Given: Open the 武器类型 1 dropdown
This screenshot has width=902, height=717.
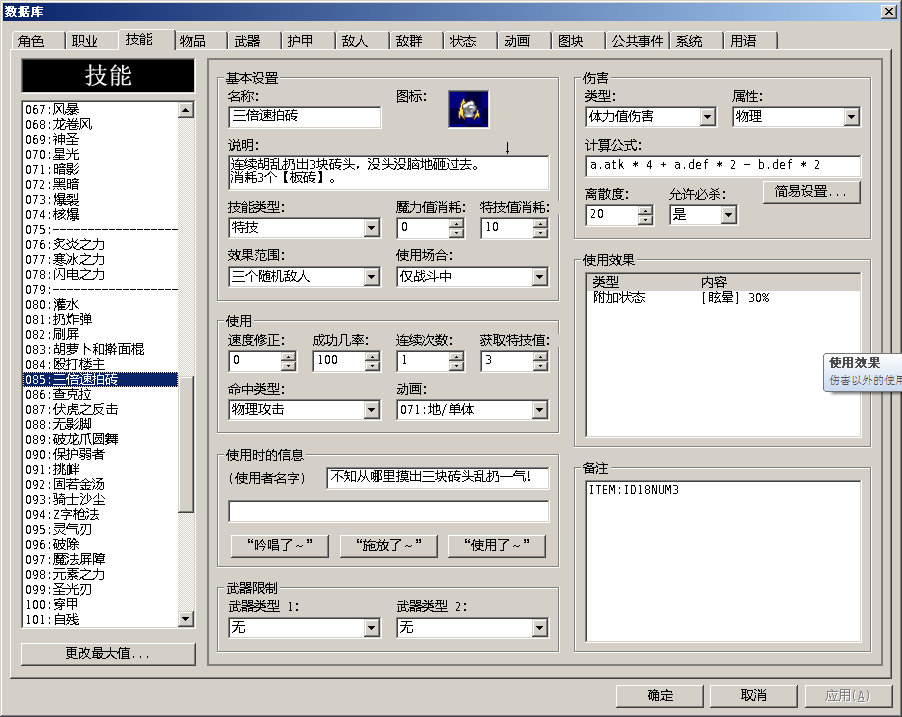Looking at the screenshot, I should point(372,627).
